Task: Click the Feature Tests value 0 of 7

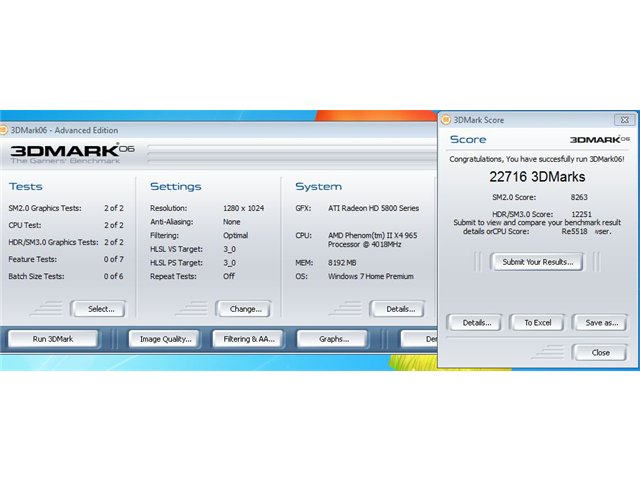Action: click(113, 259)
